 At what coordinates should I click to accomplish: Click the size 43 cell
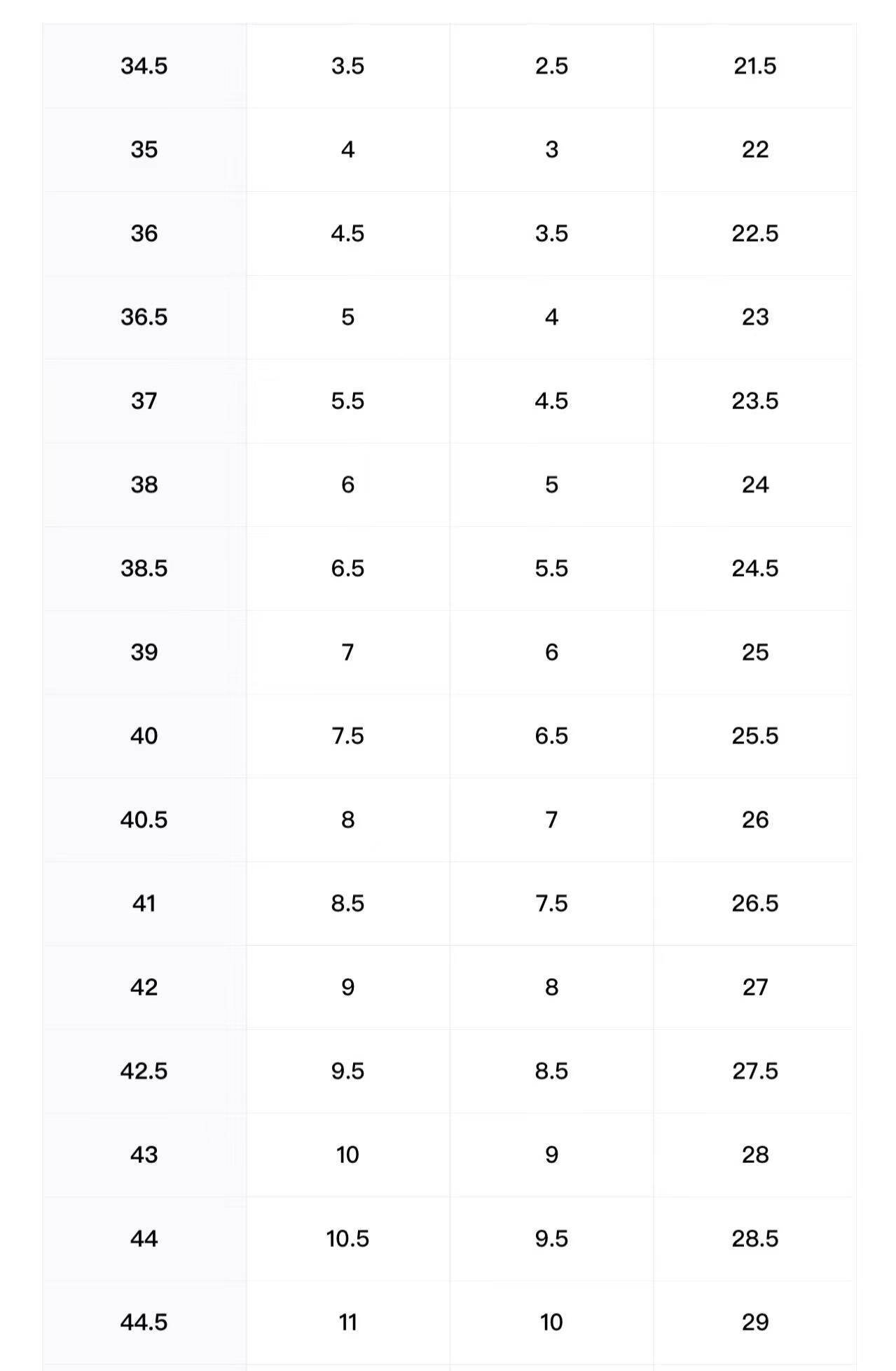click(144, 1155)
